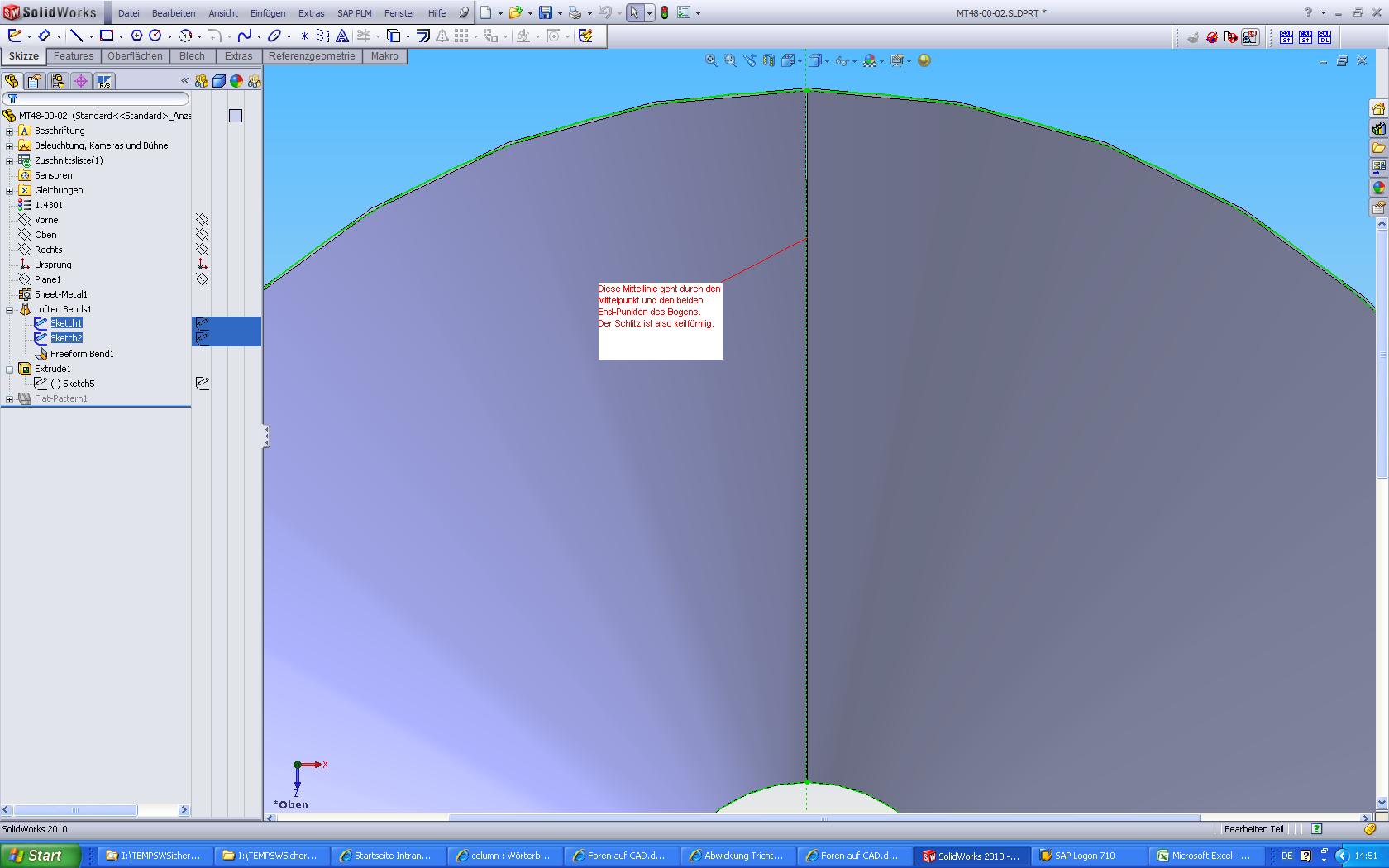Image resolution: width=1389 pixels, height=868 pixels.
Task: Select the Sketch Text tool
Action: coord(341,36)
